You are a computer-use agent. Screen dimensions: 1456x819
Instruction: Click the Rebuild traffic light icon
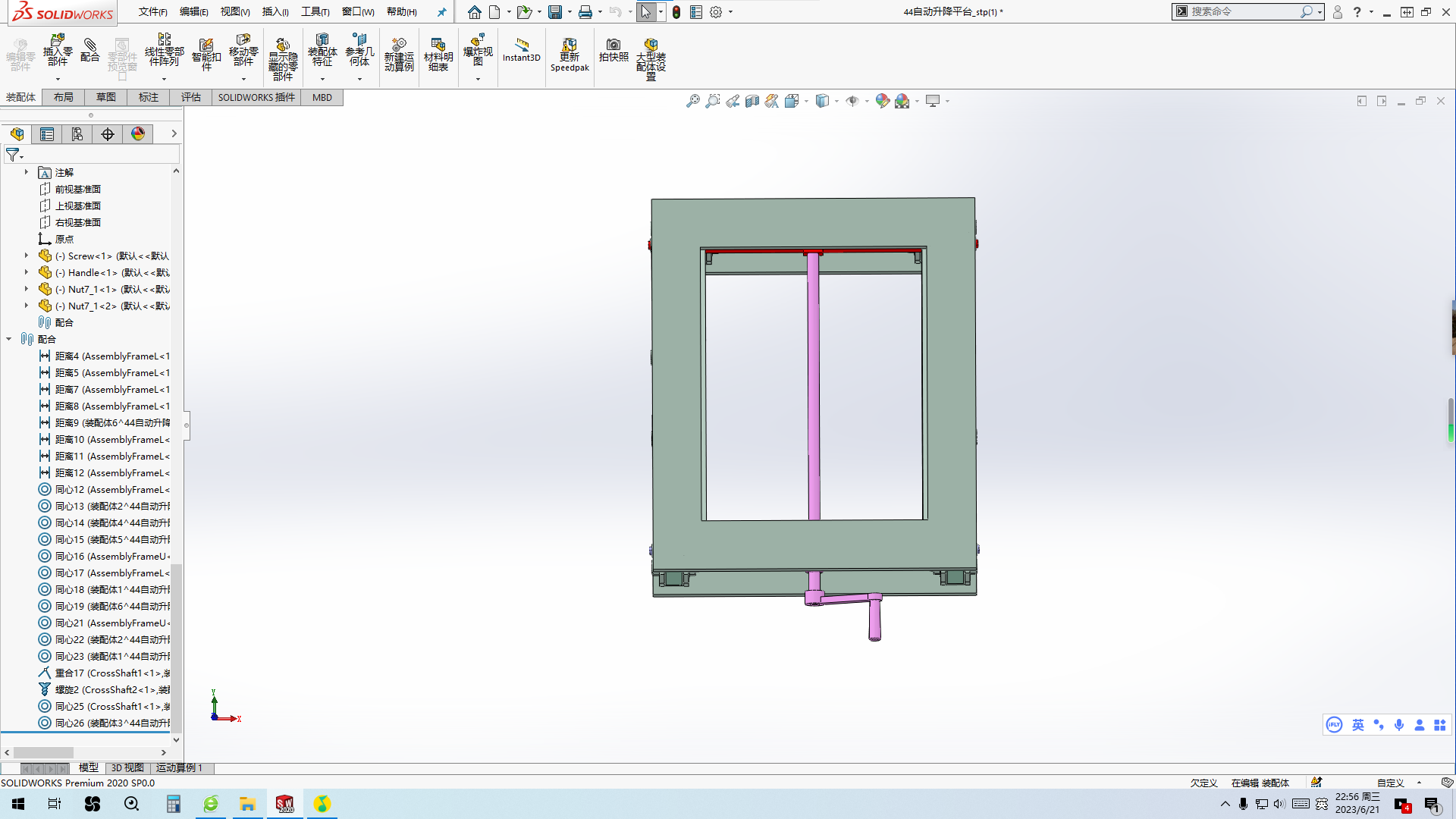coord(676,12)
